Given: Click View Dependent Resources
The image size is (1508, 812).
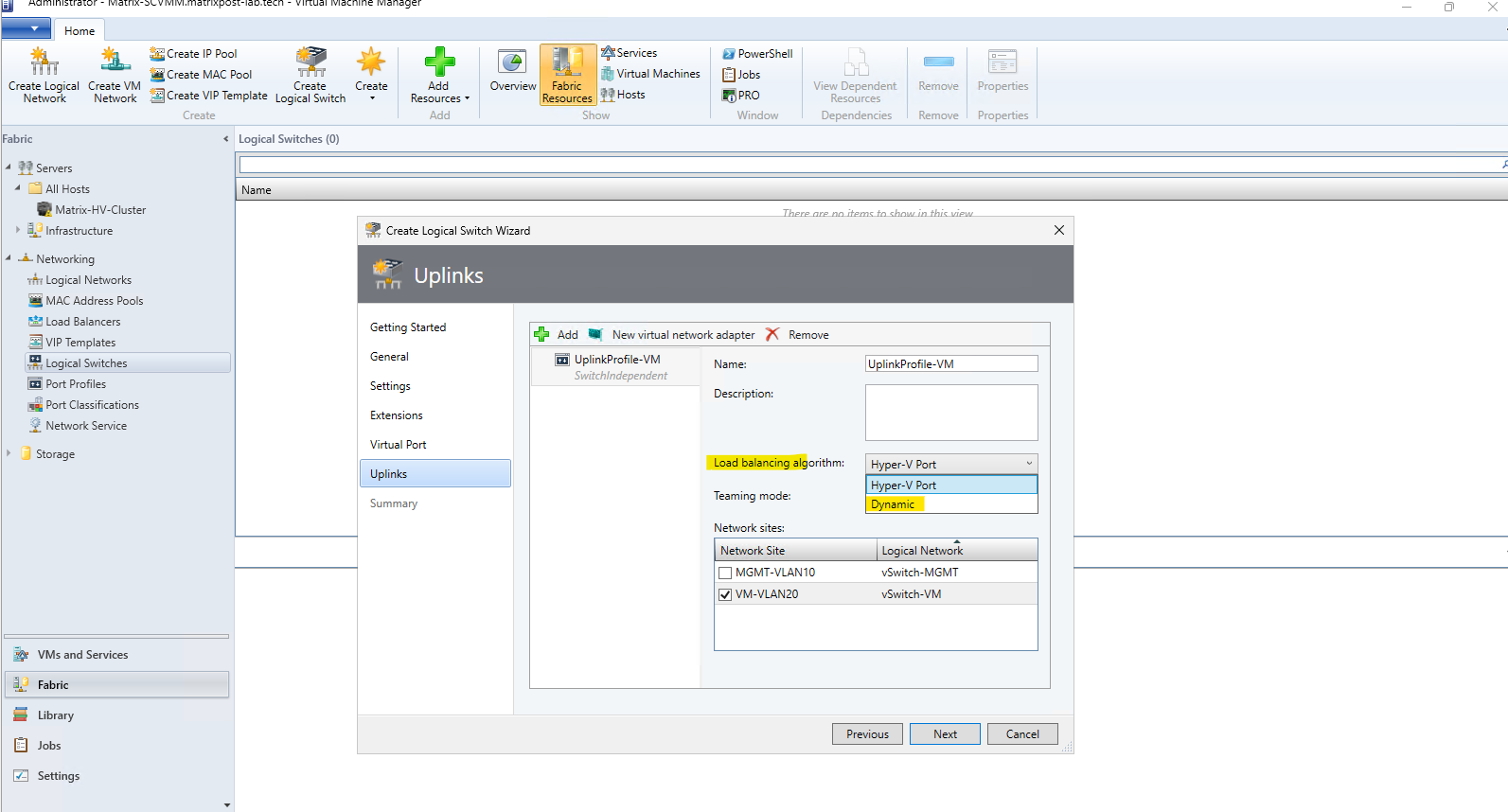Looking at the screenshot, I should click(x=855, y=75).
